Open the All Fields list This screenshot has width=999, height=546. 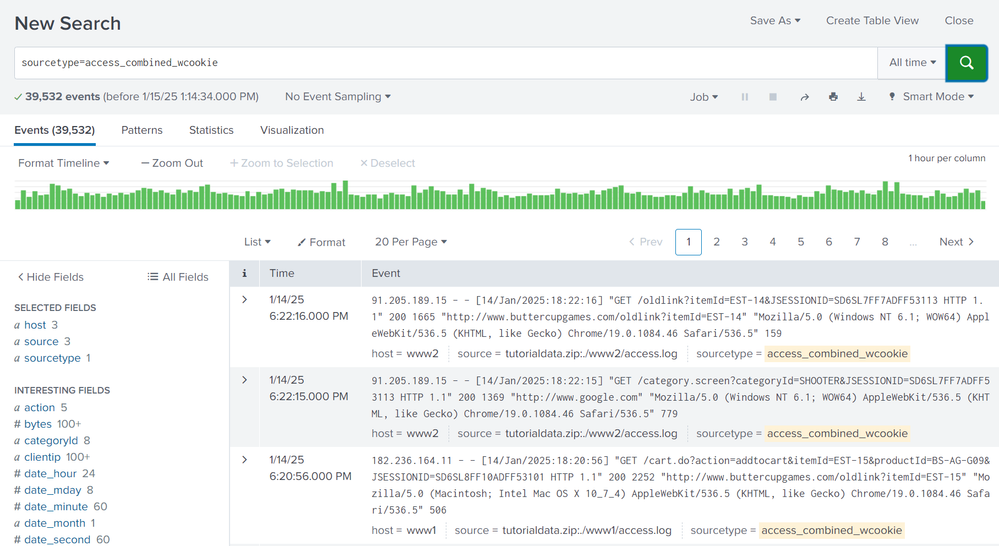click(178, 277)
